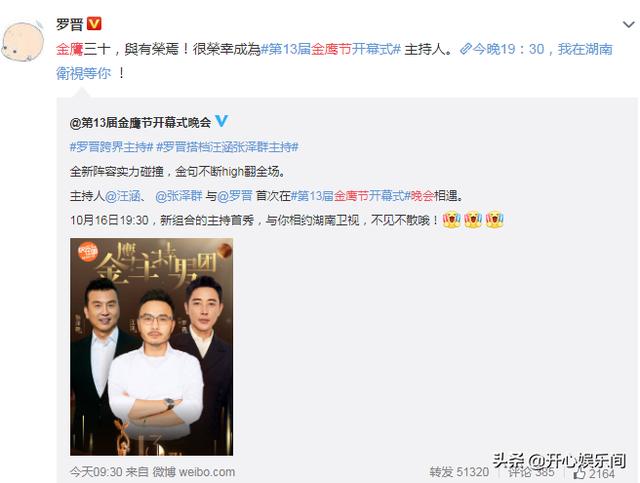Image resolution: width=640 pixels, height=483 pixels.
Task: Click the orange verified V badge next to 罗晋
Action: pos(94,24)
